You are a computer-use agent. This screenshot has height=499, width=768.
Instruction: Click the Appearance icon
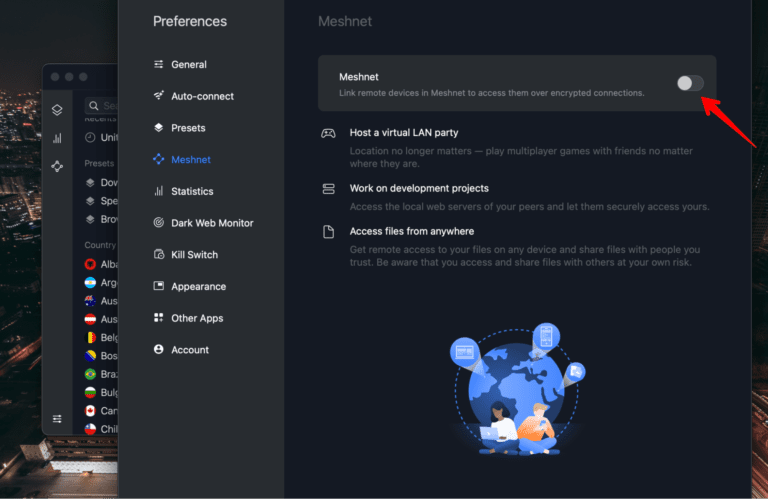tap(158, 287)
